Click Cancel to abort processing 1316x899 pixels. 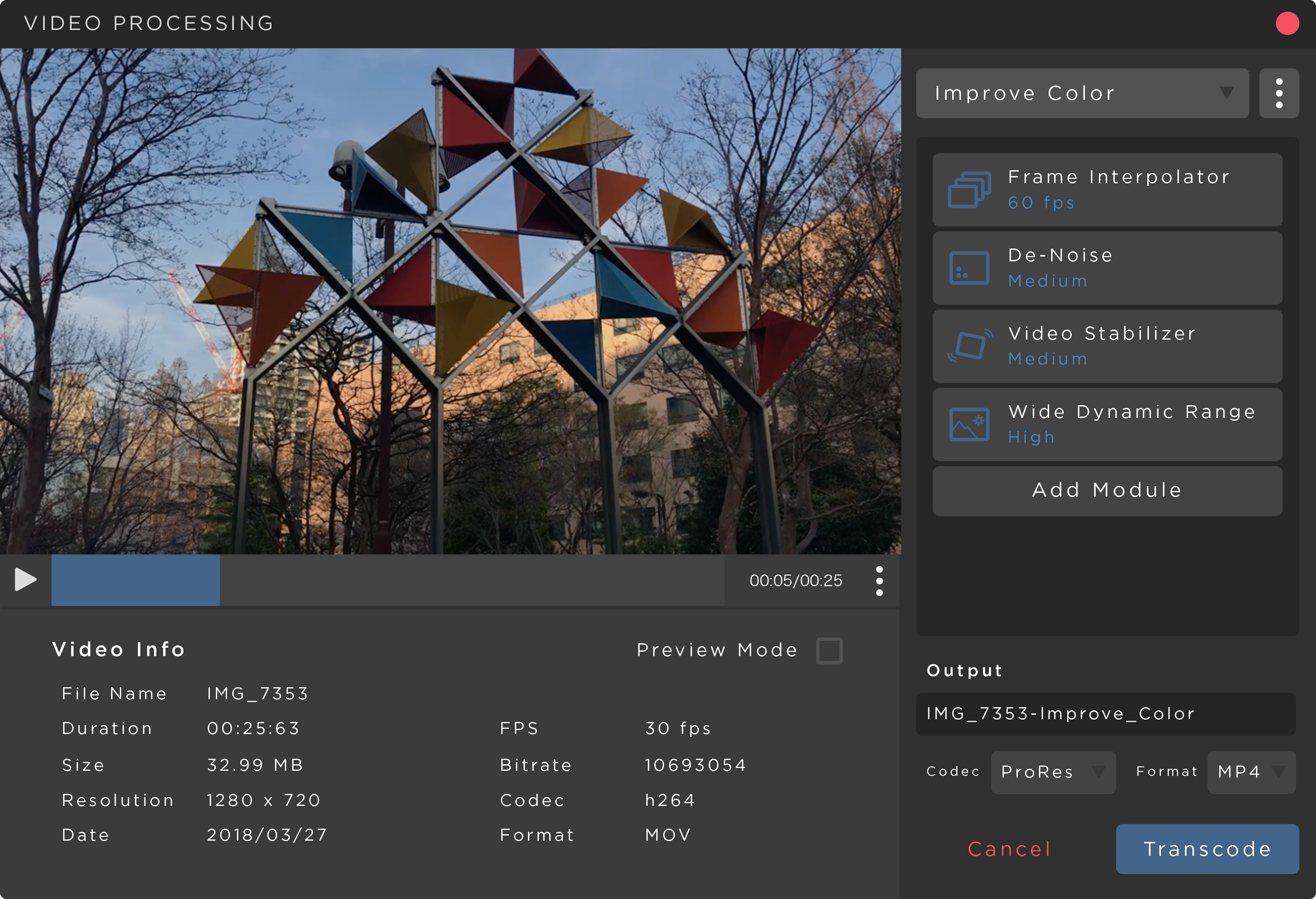click(1009, 849)
